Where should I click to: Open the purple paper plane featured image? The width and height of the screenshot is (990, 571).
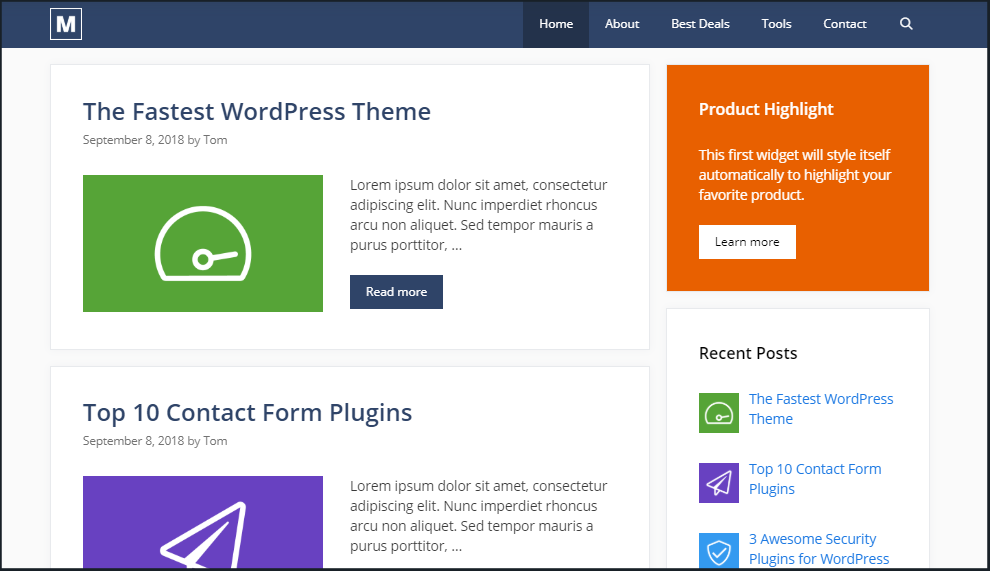click(203, 522)
